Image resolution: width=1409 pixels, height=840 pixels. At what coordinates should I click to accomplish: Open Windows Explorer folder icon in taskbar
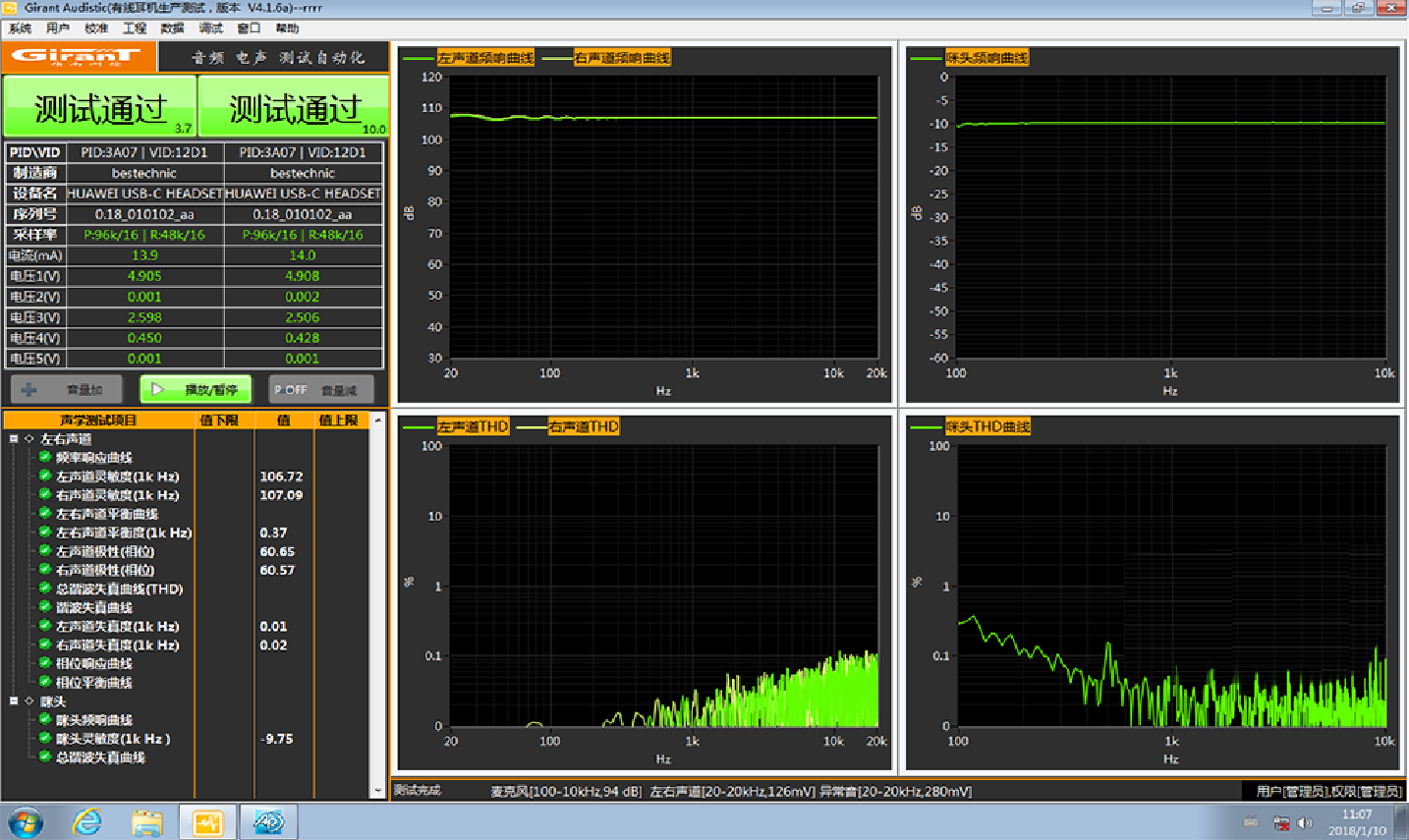click(x=147, y=821)
